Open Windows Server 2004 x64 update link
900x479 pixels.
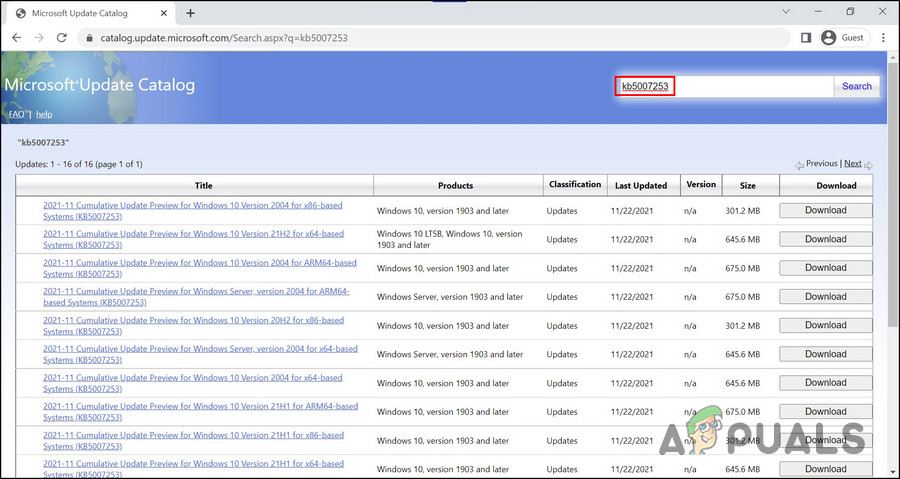[x=200, y=354]
